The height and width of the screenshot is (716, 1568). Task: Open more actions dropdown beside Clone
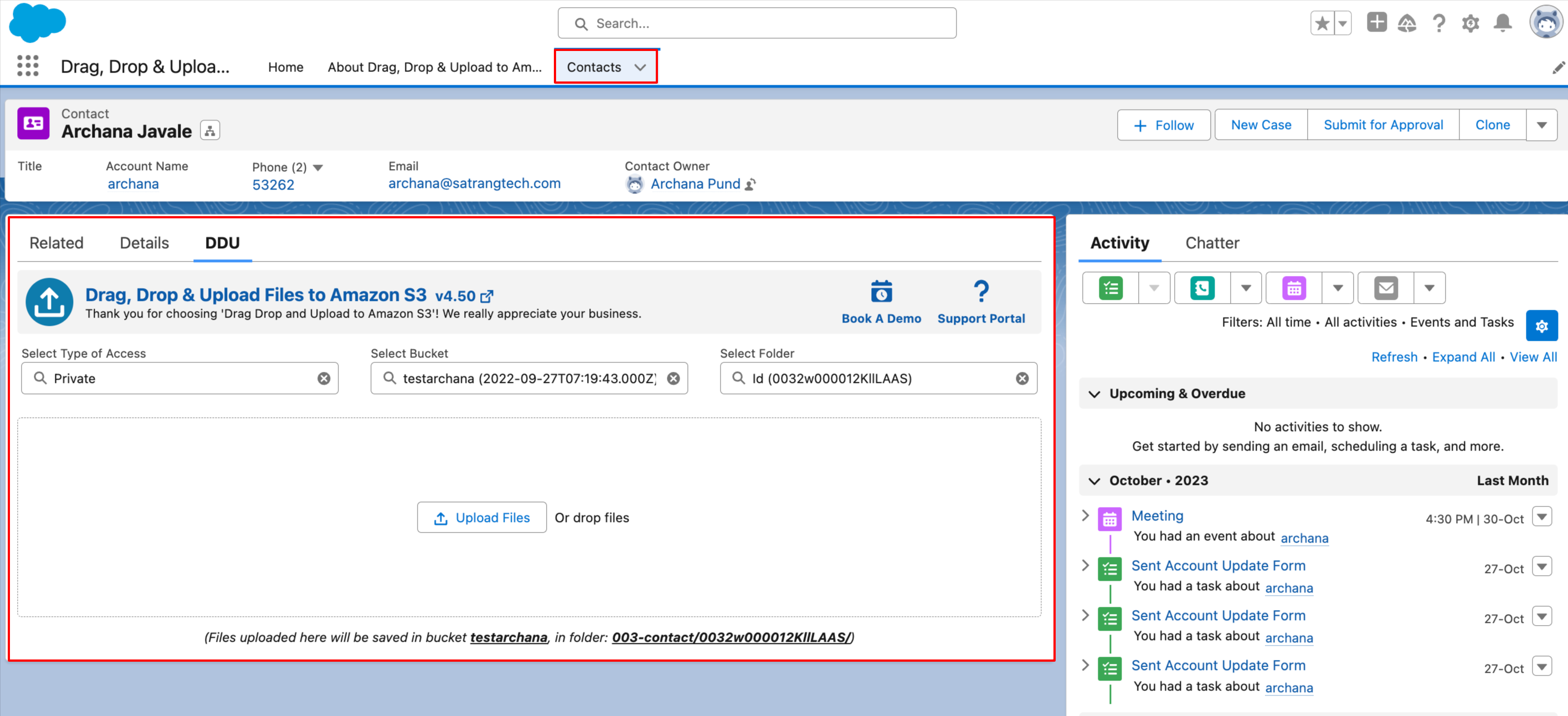[x=1541, y=125]
